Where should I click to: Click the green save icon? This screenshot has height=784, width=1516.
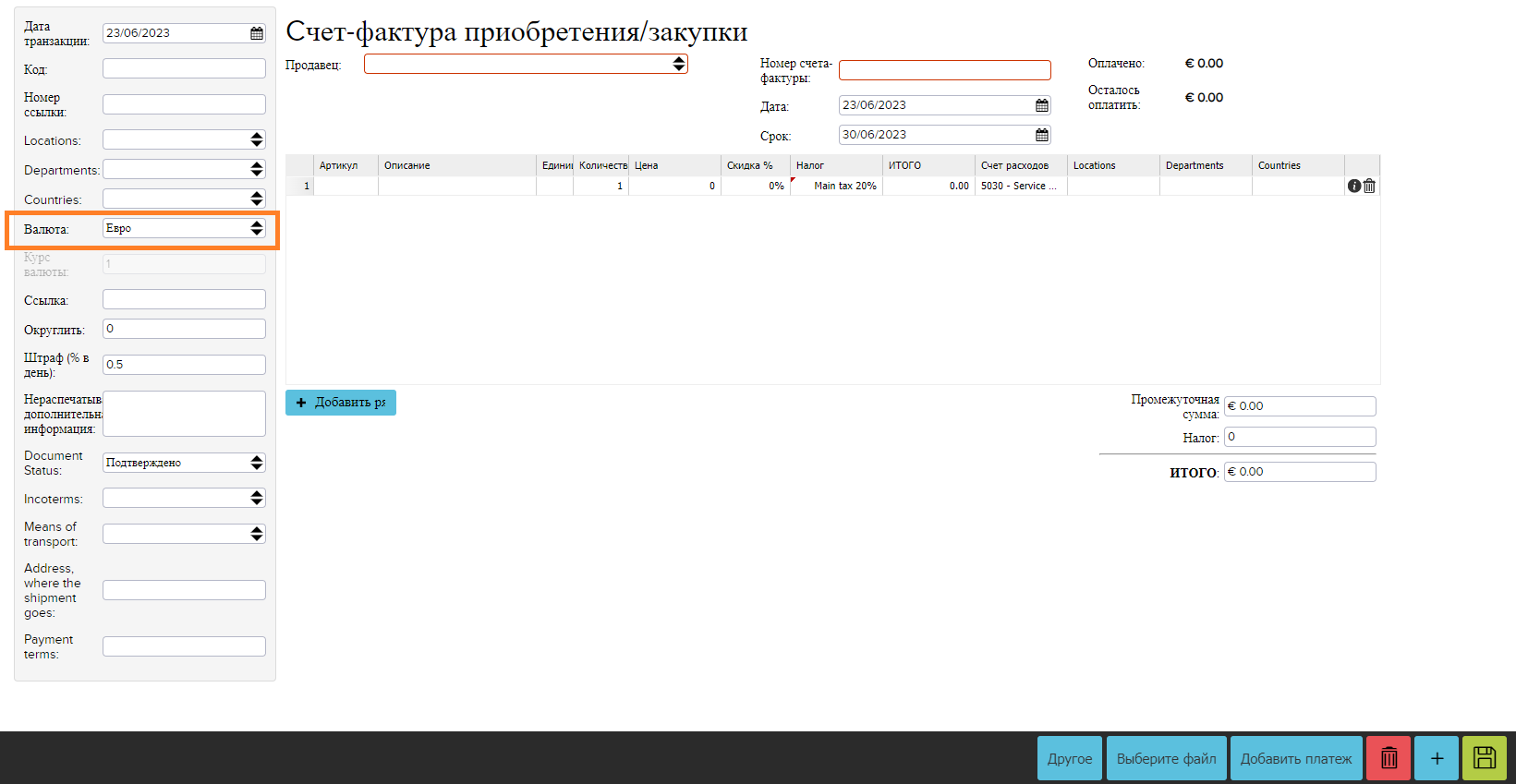[1484, 758]
